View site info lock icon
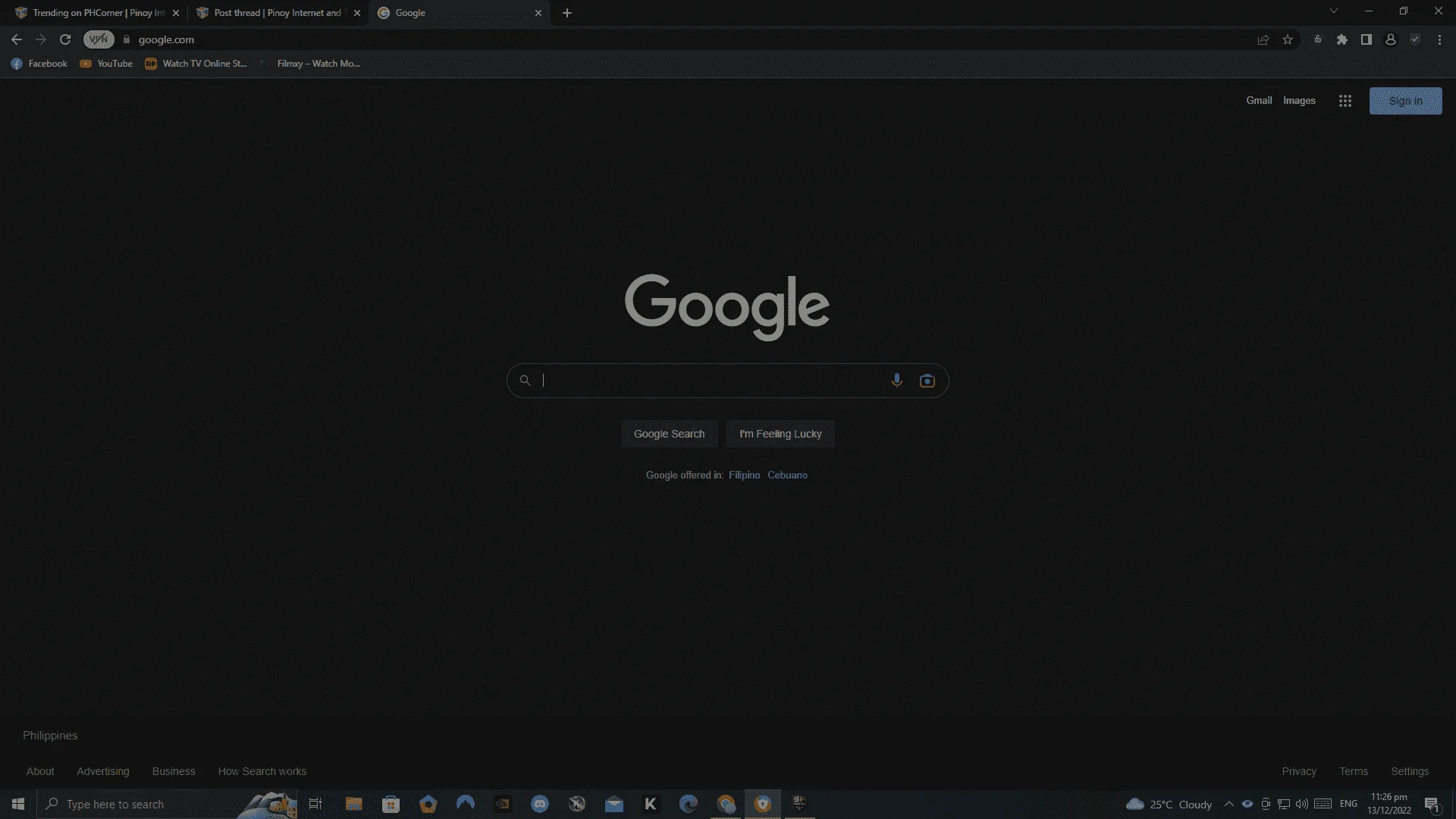 click(127, 39)
